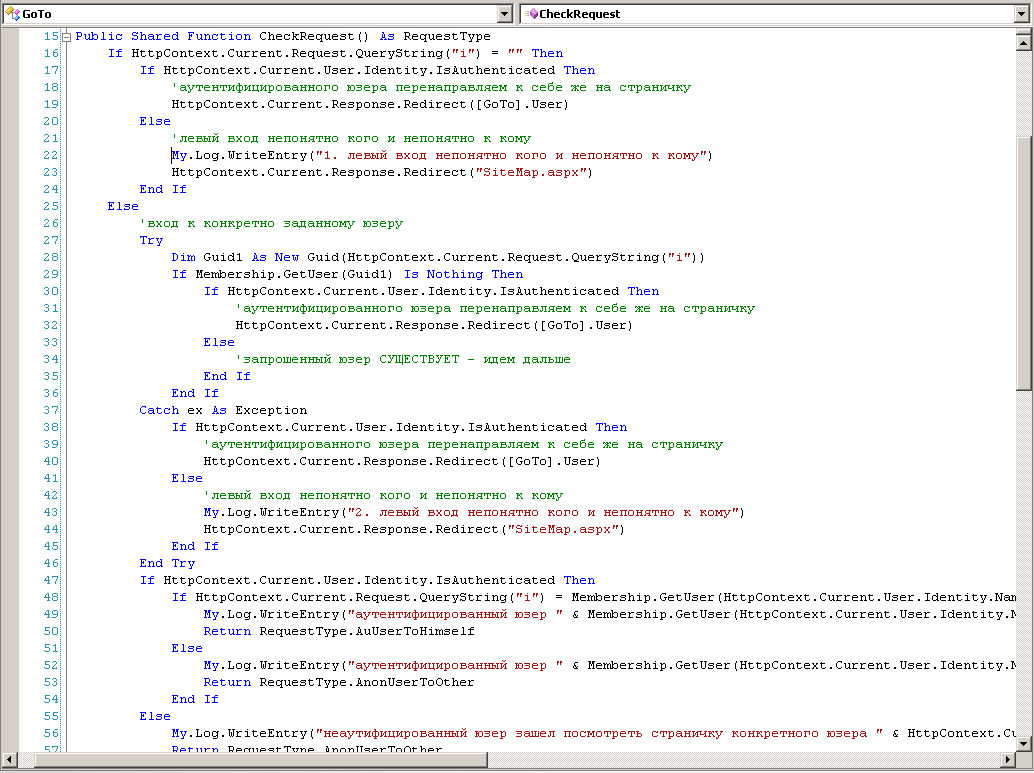Click the editor split handle above vertical scrollbar
This screenshot has width=1034, height=773.
(1023, 31)
